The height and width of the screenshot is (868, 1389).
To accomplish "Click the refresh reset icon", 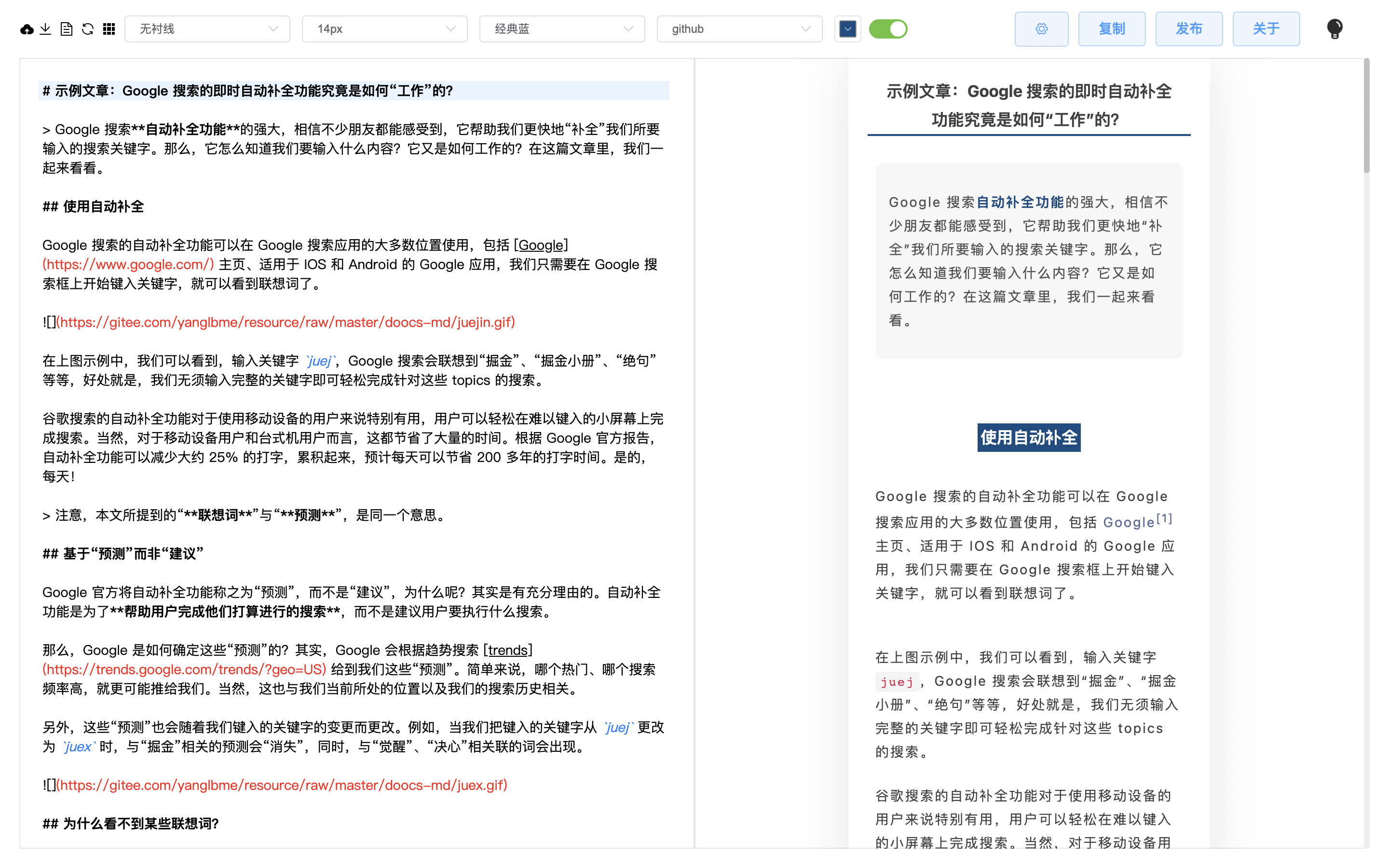I will coord(88,29).
